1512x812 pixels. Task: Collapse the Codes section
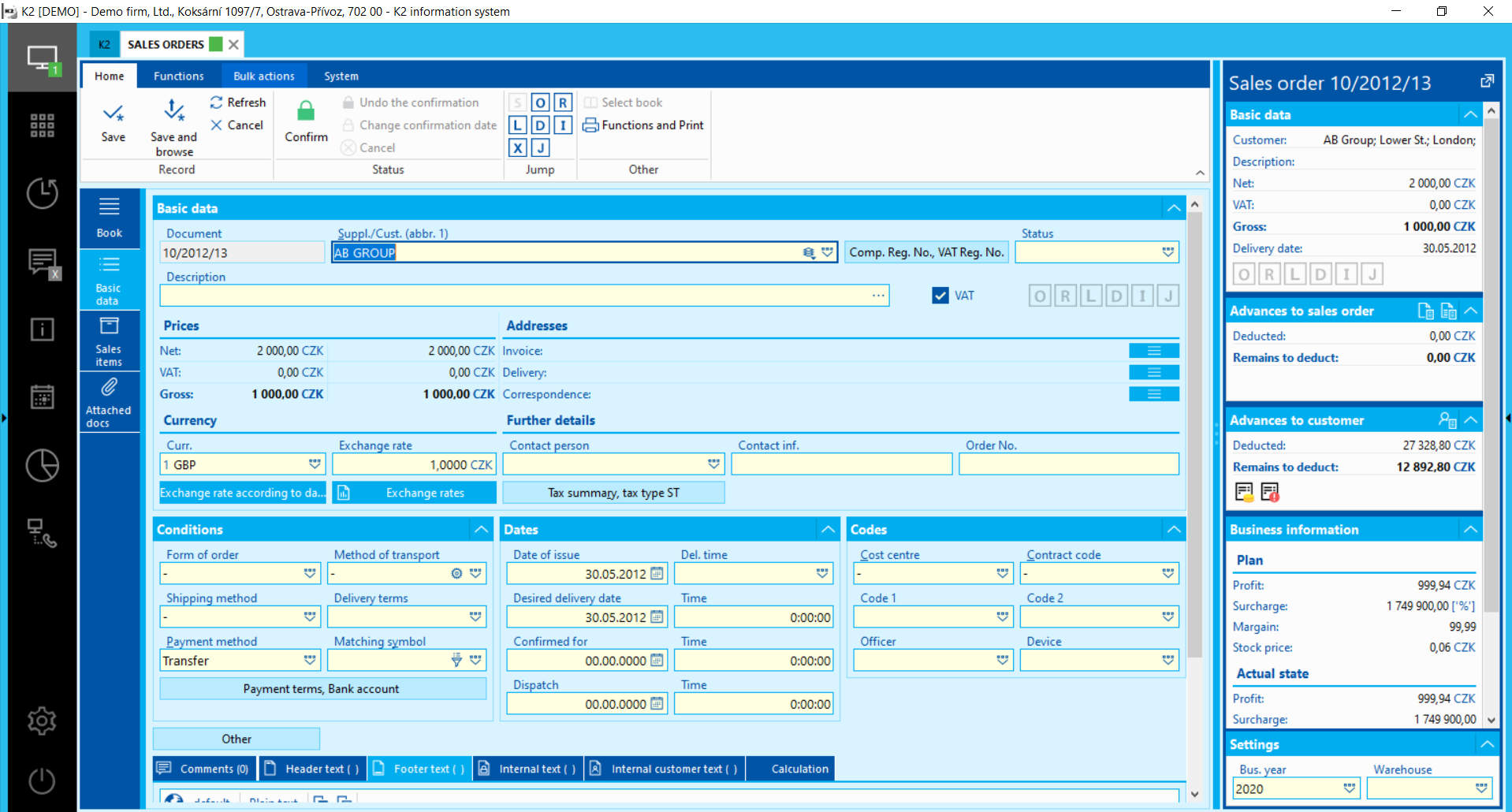click(x=1174, y=530)
